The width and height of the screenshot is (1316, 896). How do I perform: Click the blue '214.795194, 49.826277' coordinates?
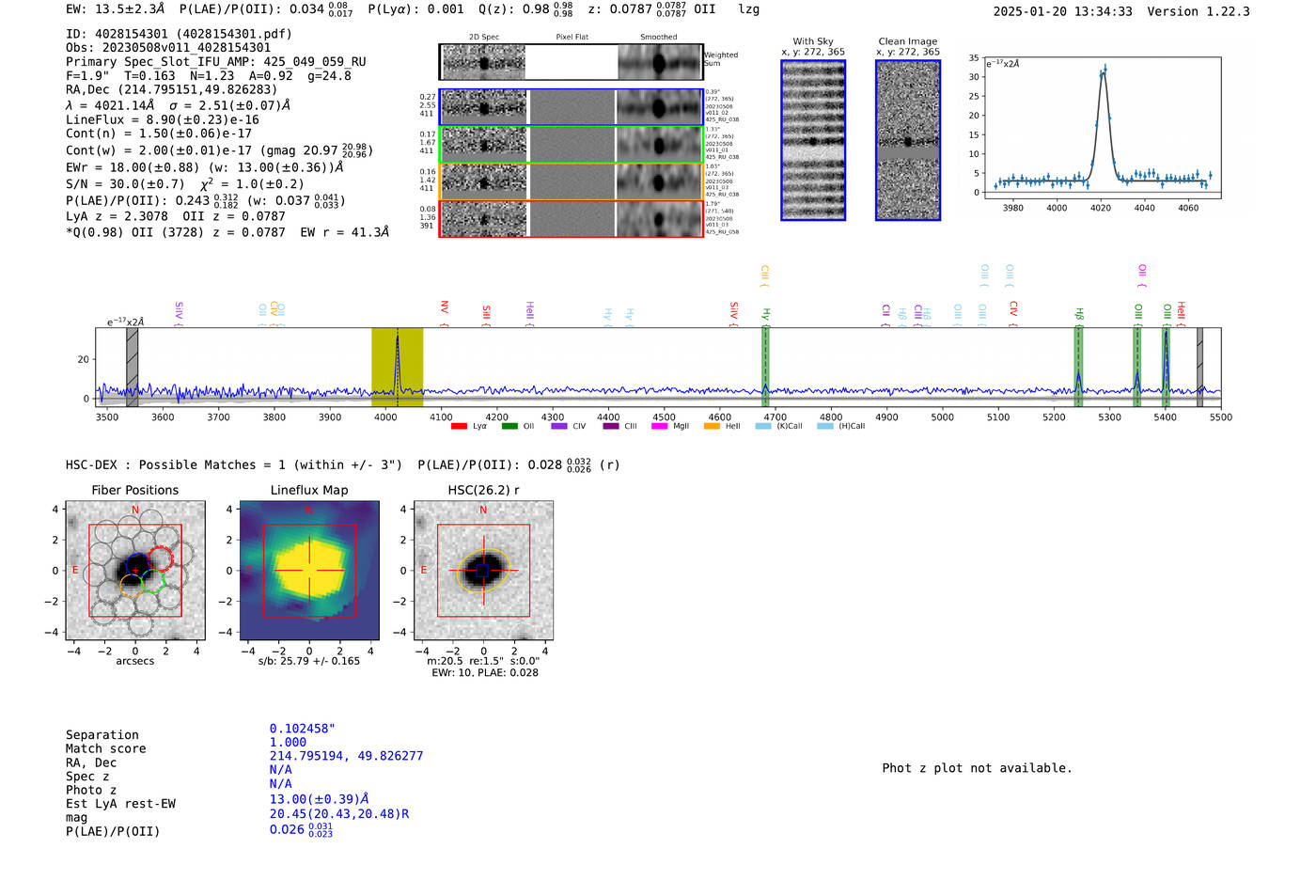pyautogui.click(x=346, y=756)
